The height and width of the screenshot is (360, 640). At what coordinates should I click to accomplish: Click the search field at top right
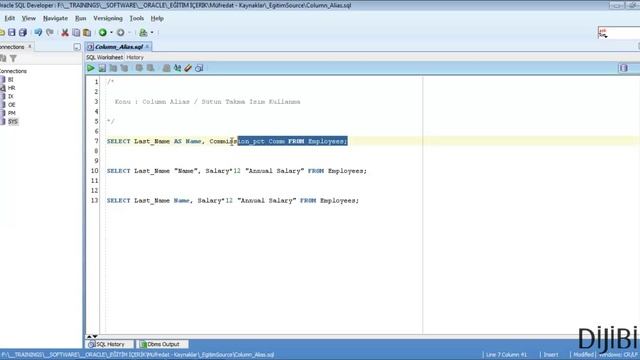pyautogui.click(x=619, y=33)
